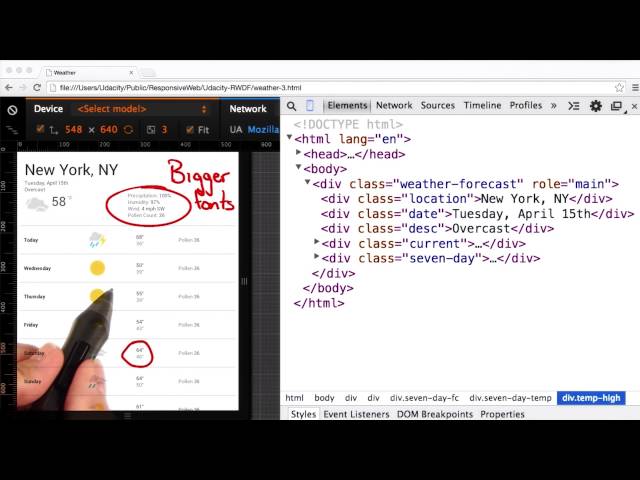Reset emulation with the no-entry icon
The height and width of the screenshot is (480, 640).
click(x=12, y=110)
